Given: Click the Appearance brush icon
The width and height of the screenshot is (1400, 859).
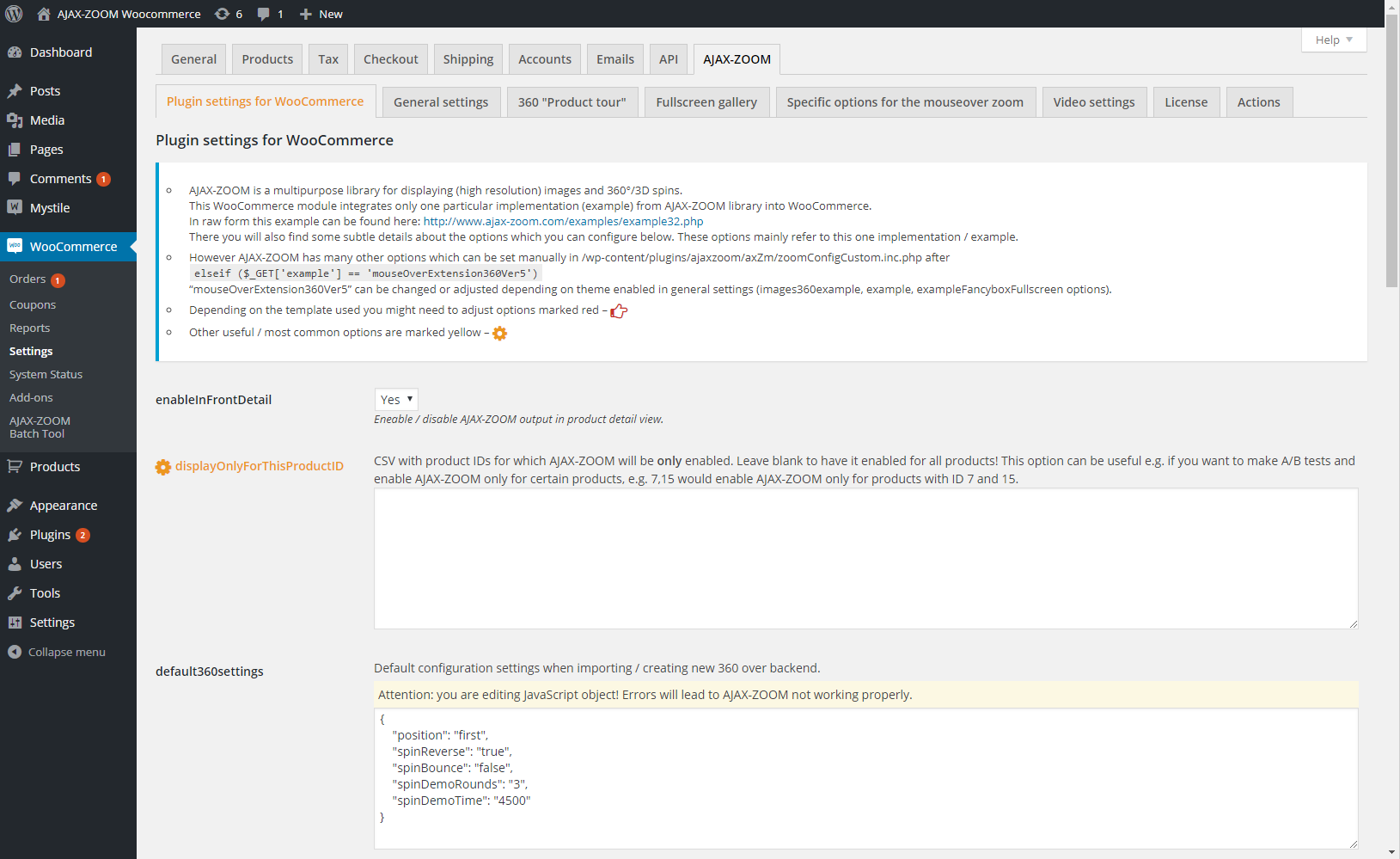Looking at the screenshot, I should click(15, 506).
